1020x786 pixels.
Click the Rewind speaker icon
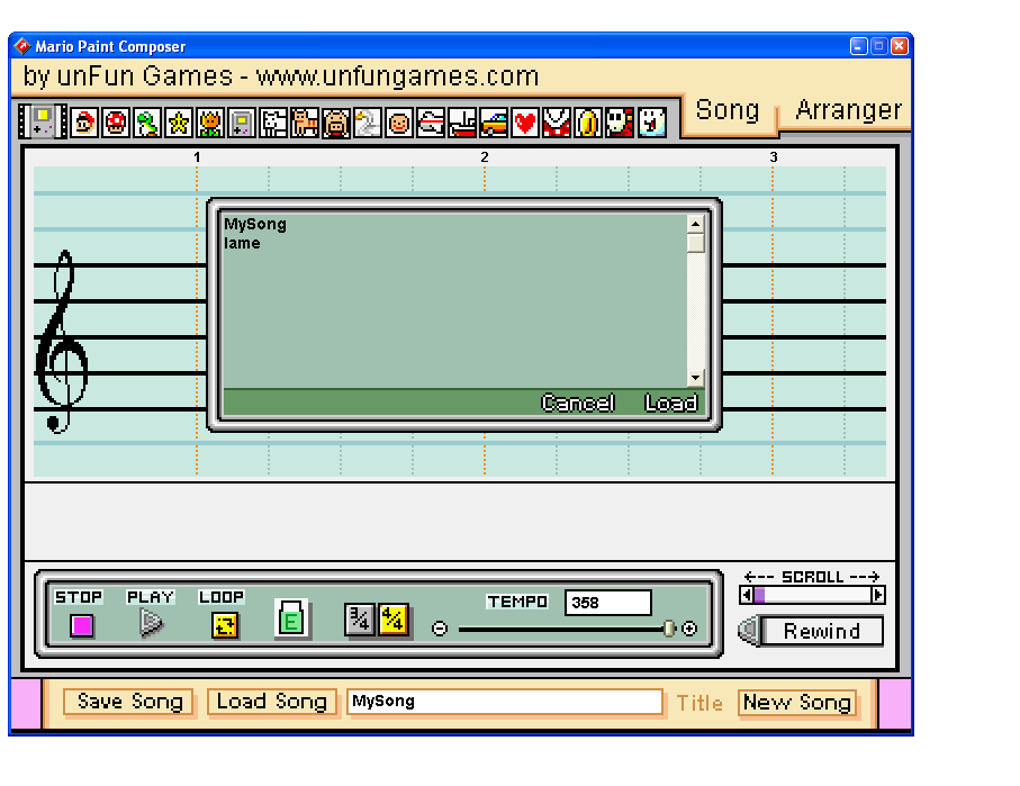[x=748, y=630]
